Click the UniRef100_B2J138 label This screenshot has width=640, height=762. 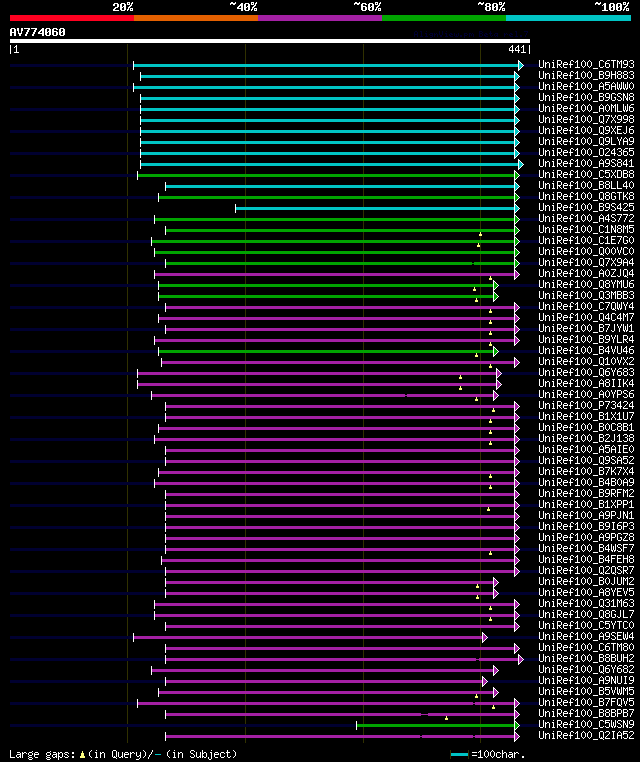click(586, 438)
